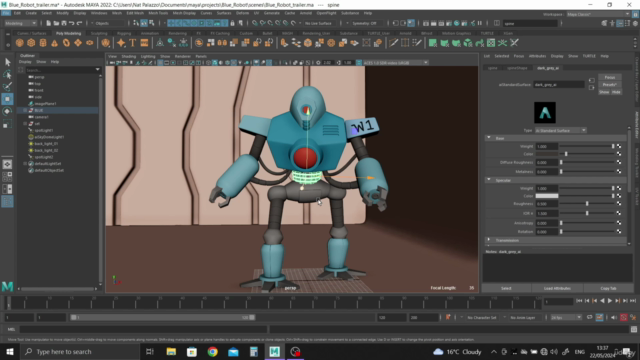Click the Undo arrow icon
The height and width of the screenshot is (360, 640).
tap(71, 23)
